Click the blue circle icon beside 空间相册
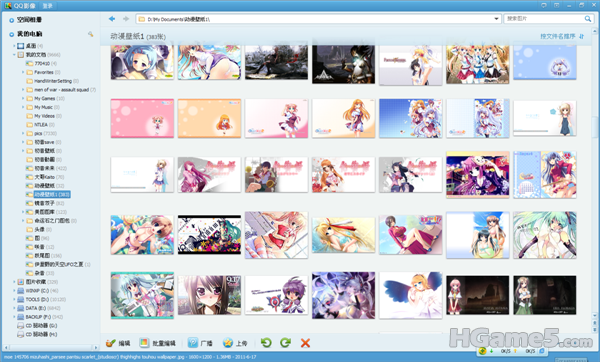600x362 pixels. click(x=11, y=20)
